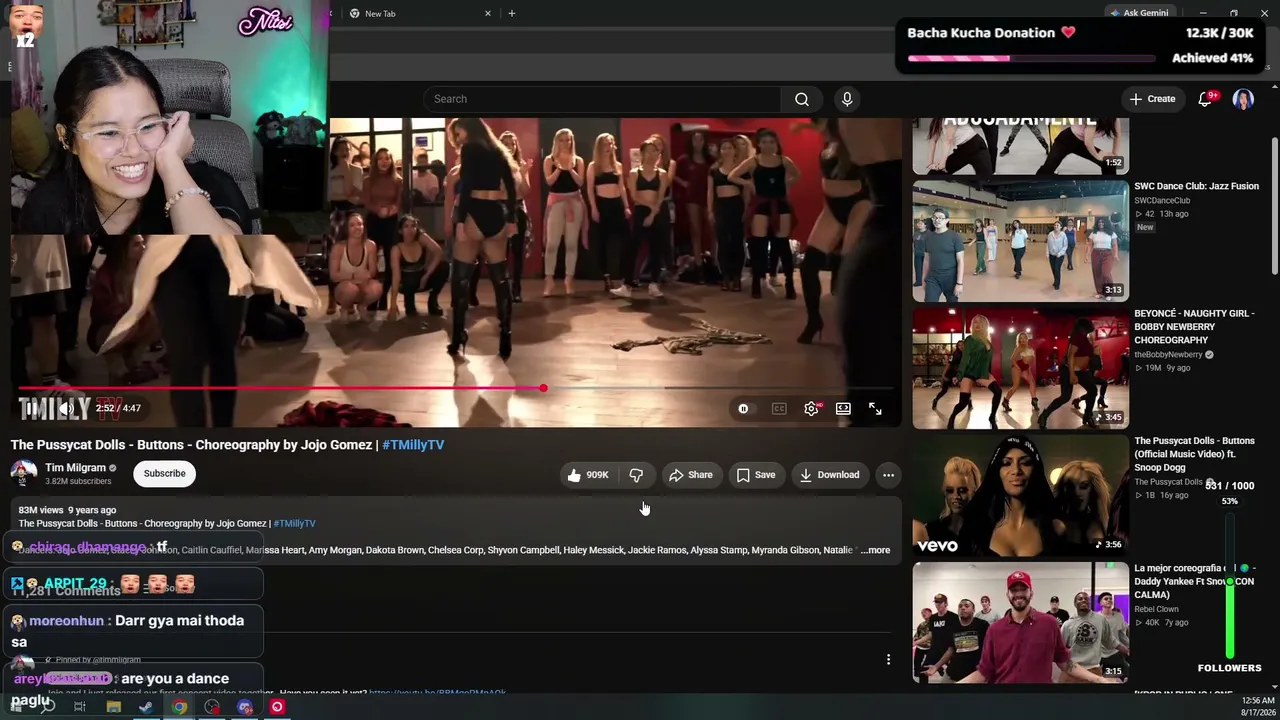This screenshot has width=1280, height=720.
Task: Click the 83M views count text
Action: pos(40,510)
